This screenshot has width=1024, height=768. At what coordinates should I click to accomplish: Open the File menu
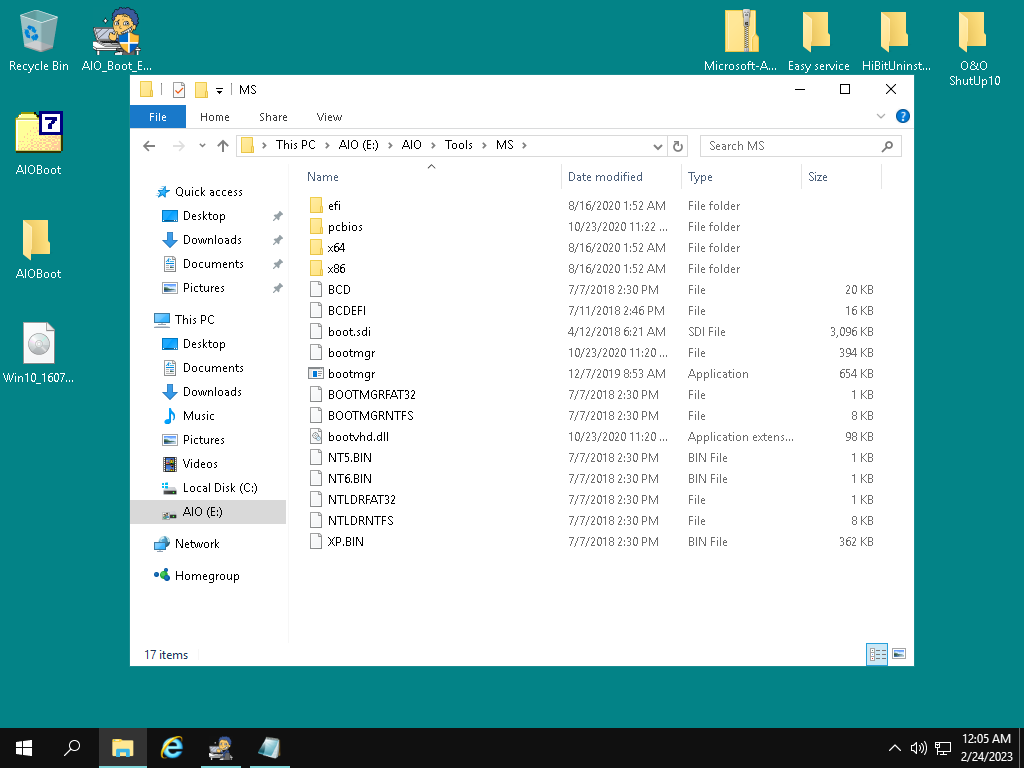158,117
